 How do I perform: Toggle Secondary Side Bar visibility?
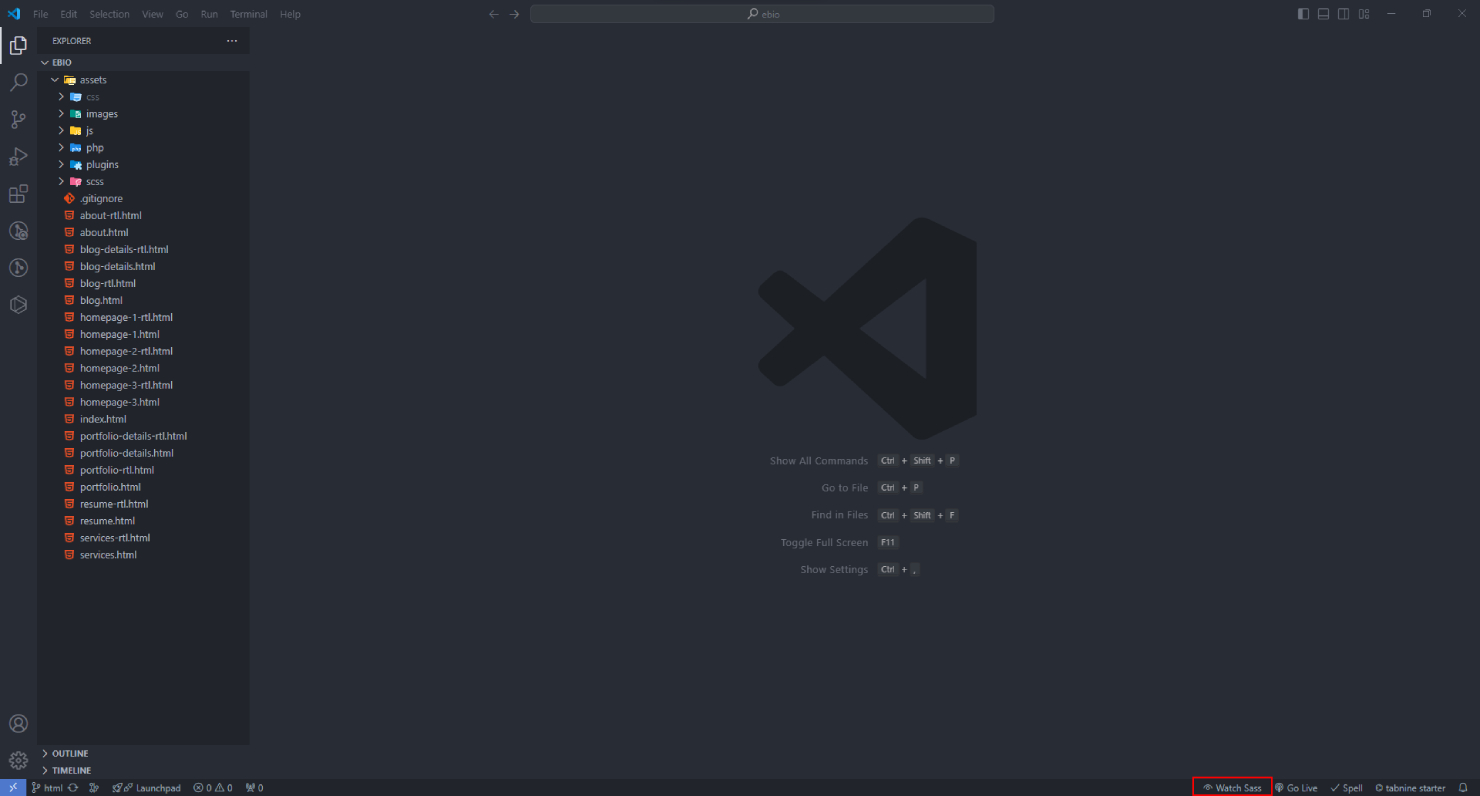(x=1343, y=14)
